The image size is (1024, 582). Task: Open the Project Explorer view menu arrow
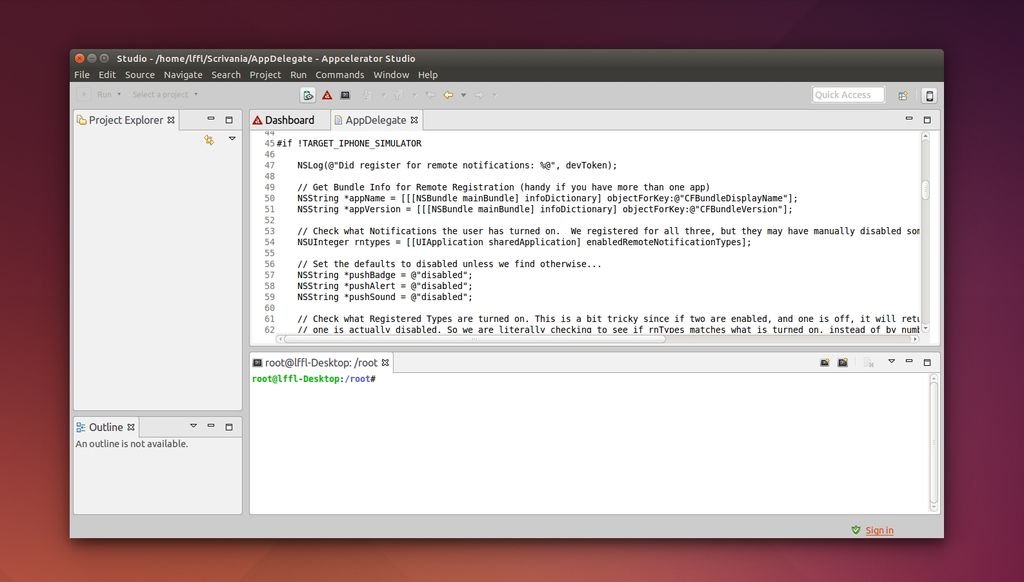coord(232,139)
